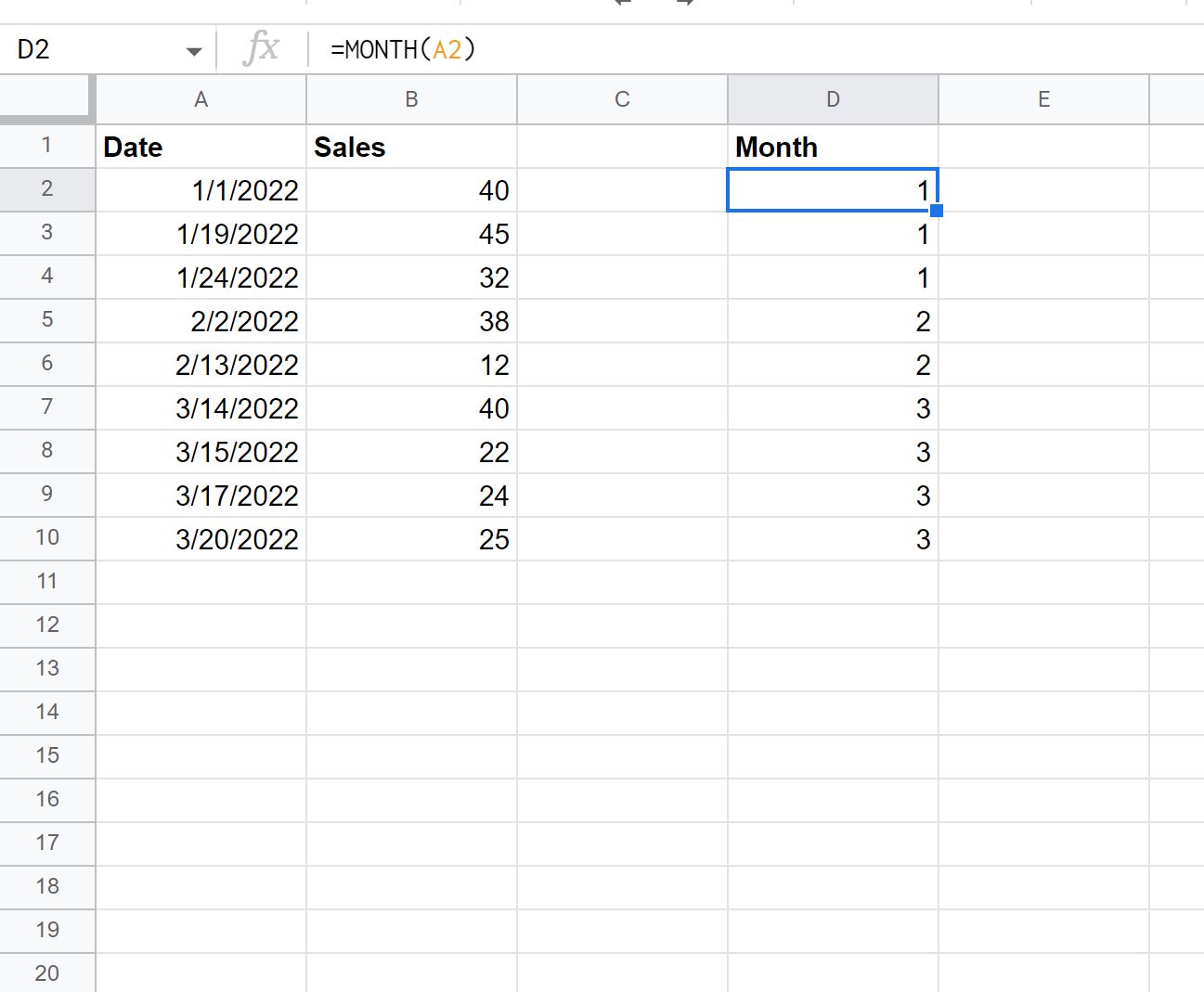The height and width of the screenshot is (992, 1204).
Task: Select the month cell in row 6
Action: click(x=833, y=365)
